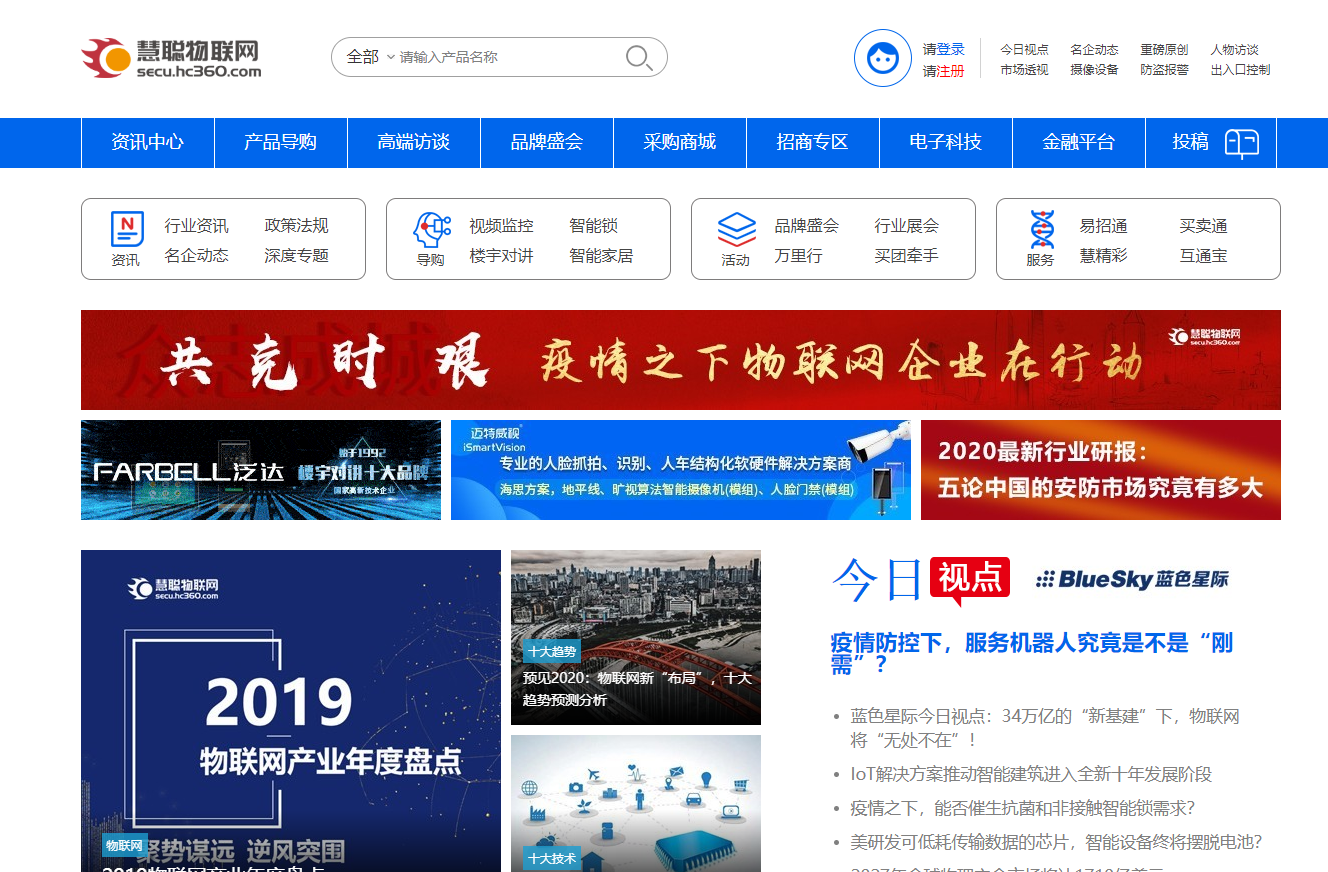
Task: Click the search magnifier icon
Action: point(639,58)
